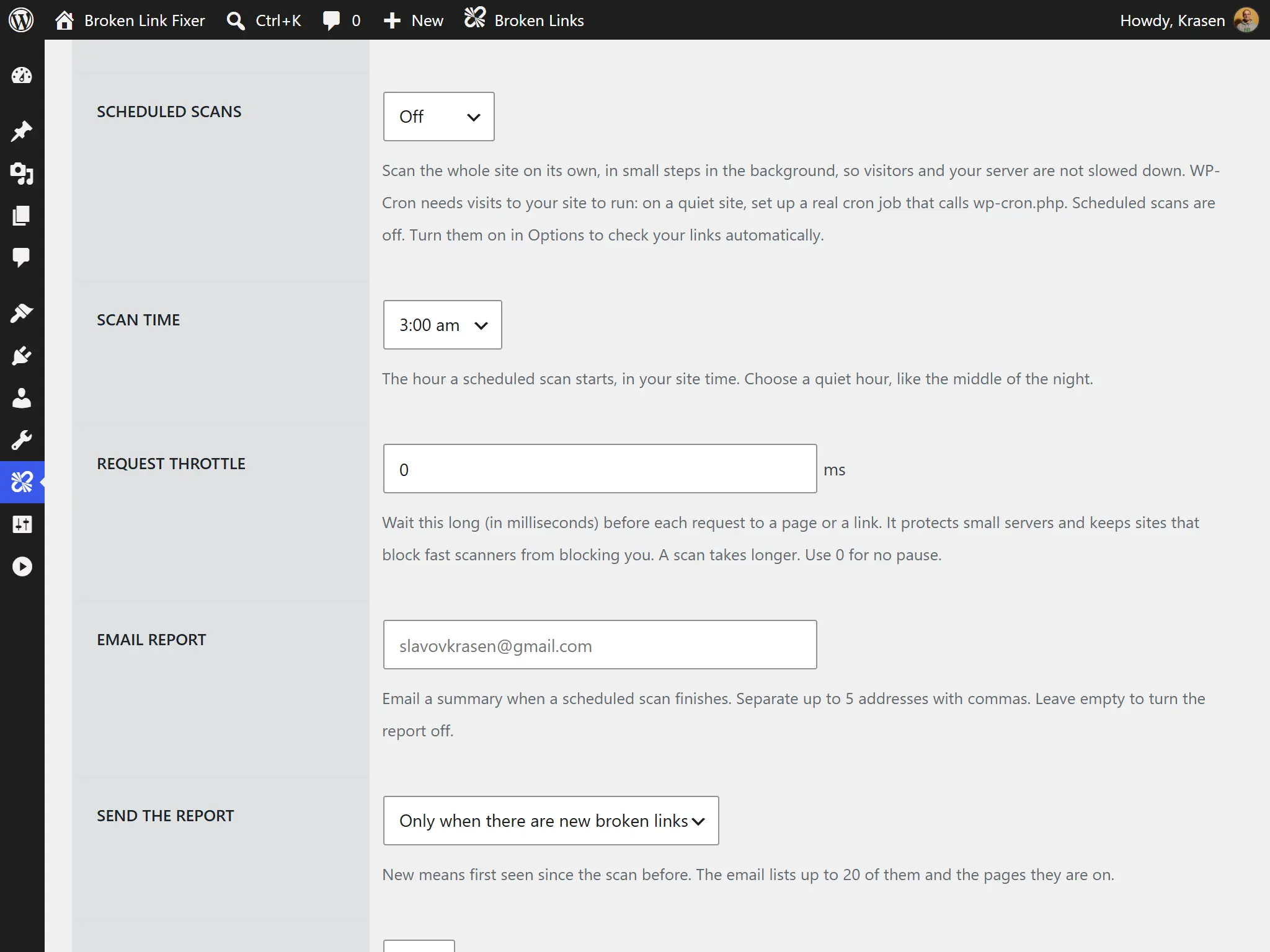The height and width of the screenshot is (952, 1270).
Task: Open the comments bubble in admin bar
Action: [341, 20]
